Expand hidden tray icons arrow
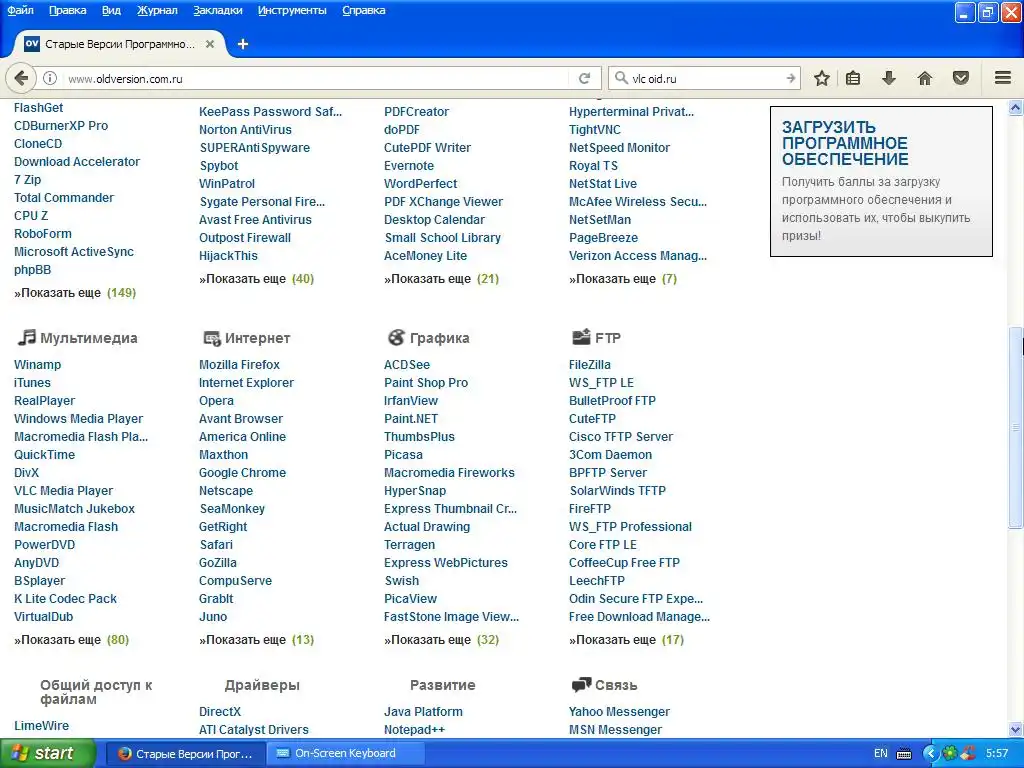 pos(930,754)
